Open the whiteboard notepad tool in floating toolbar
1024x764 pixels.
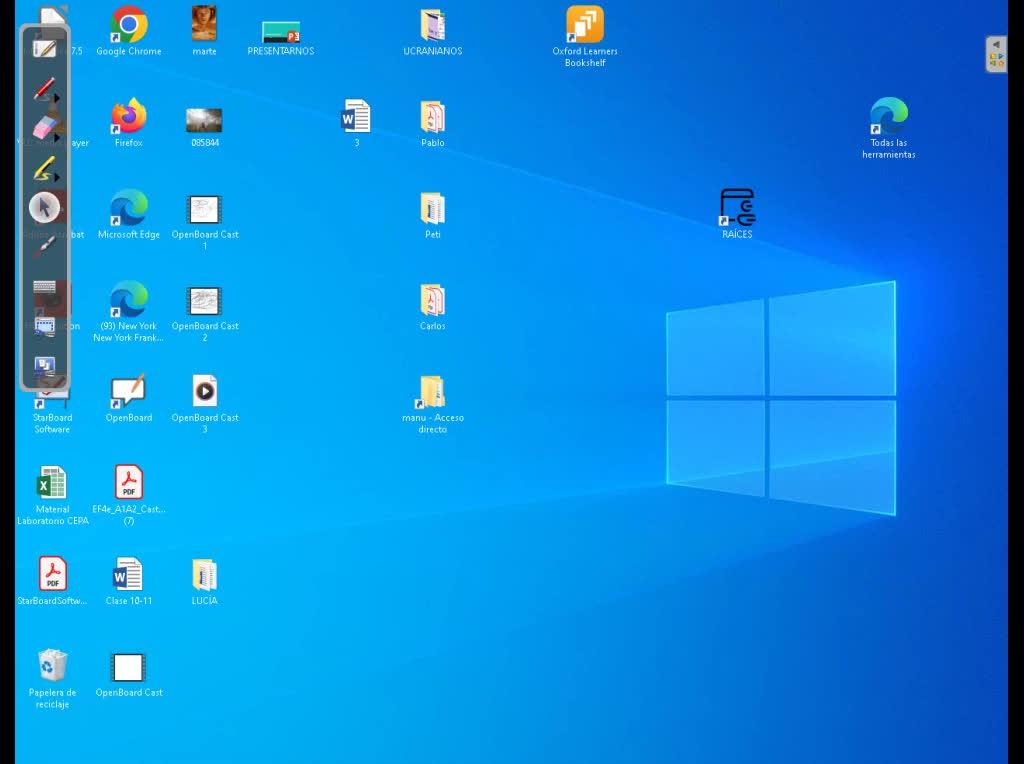[44, 49]
